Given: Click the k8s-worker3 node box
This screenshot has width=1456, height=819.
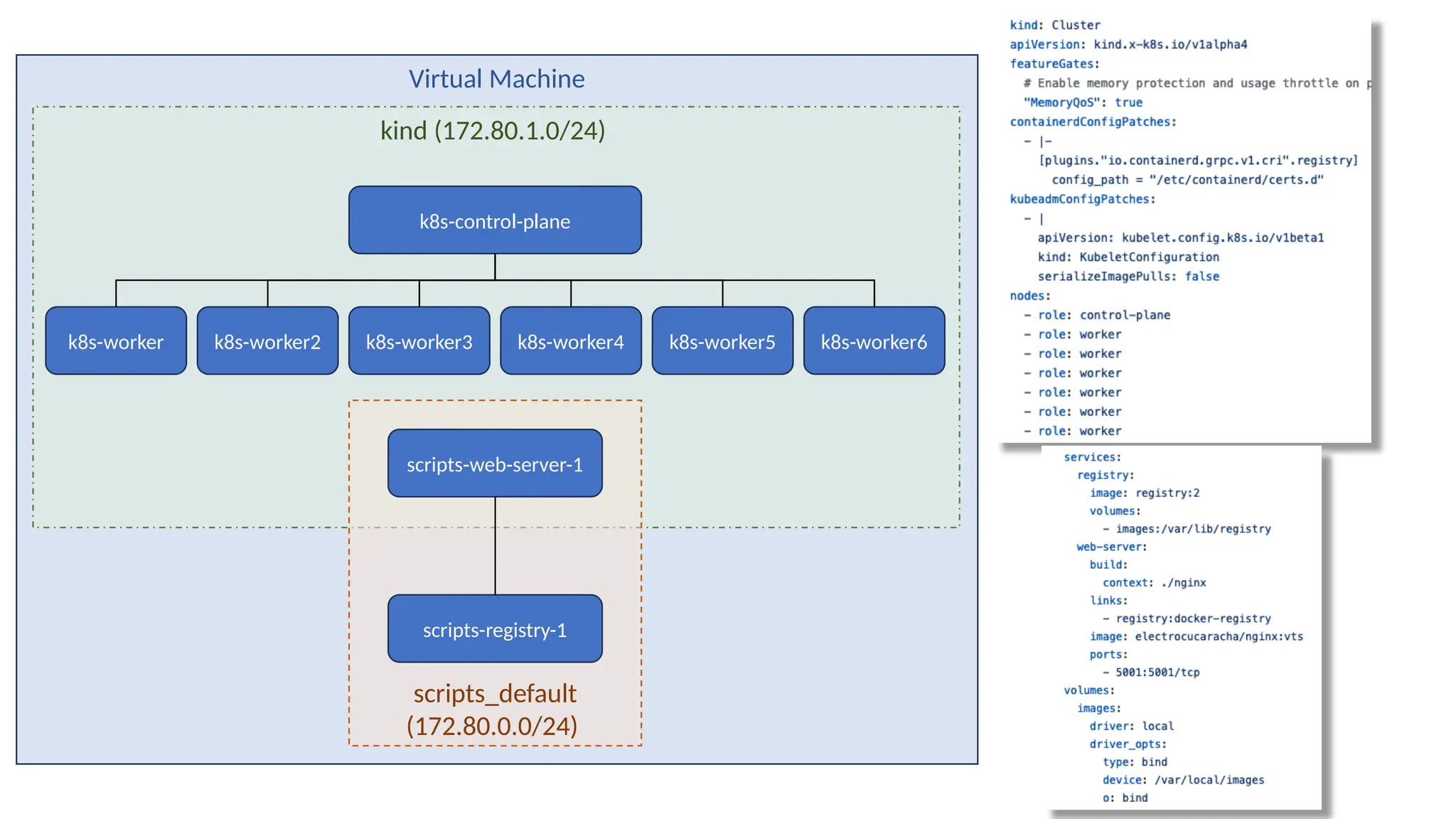Looking at the screenshot, I should coord(419,342).
